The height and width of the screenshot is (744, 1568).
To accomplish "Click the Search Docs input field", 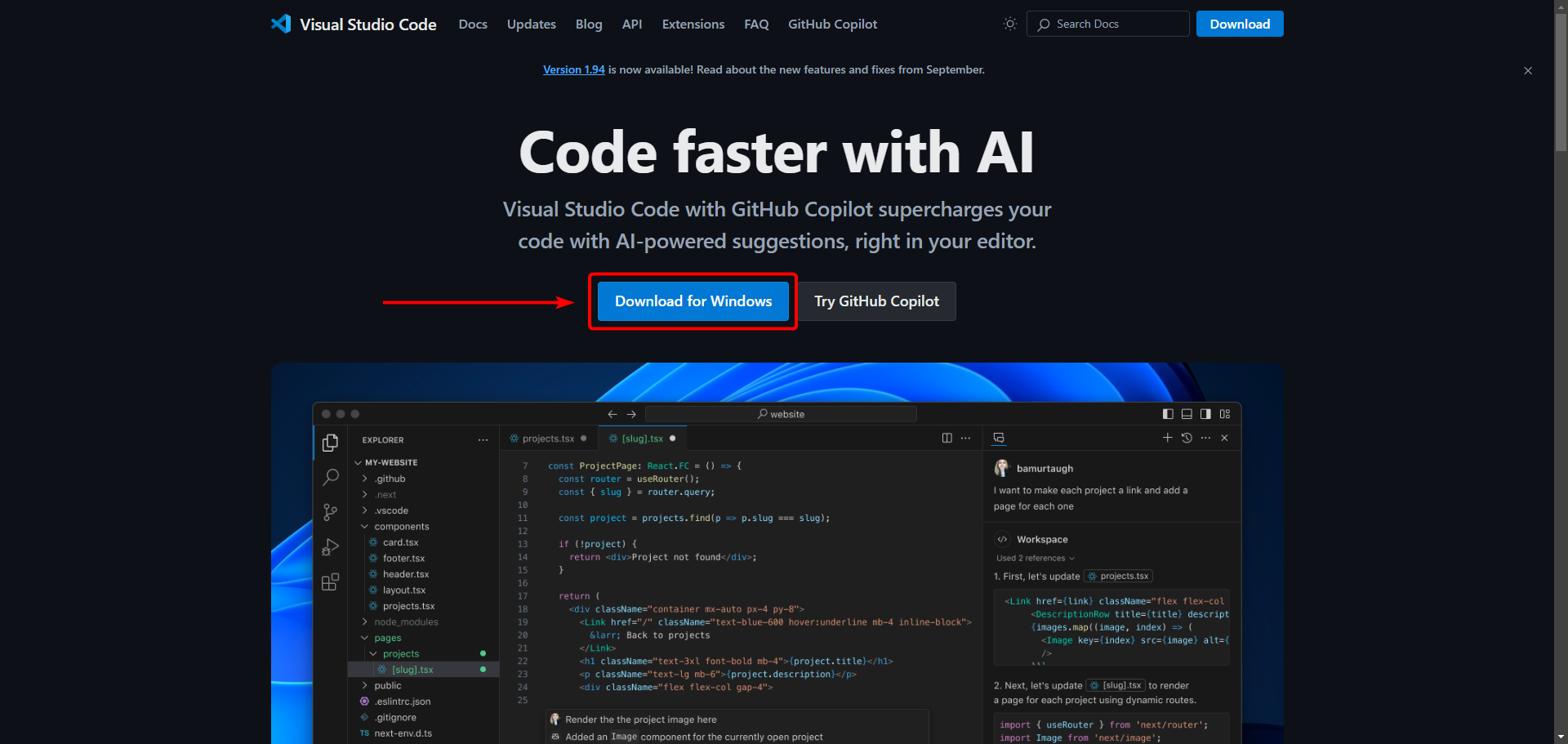I will pos(1116,24).
